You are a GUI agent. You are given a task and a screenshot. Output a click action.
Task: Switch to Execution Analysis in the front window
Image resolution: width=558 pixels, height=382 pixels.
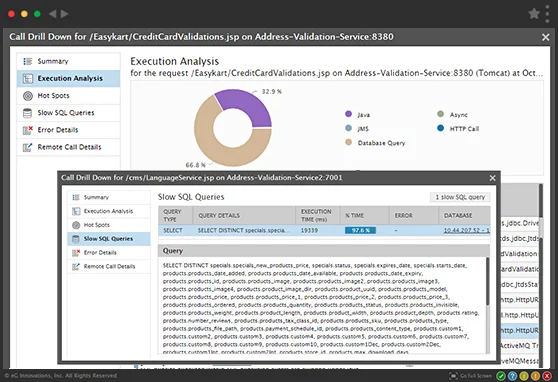(x=109, y=211)
